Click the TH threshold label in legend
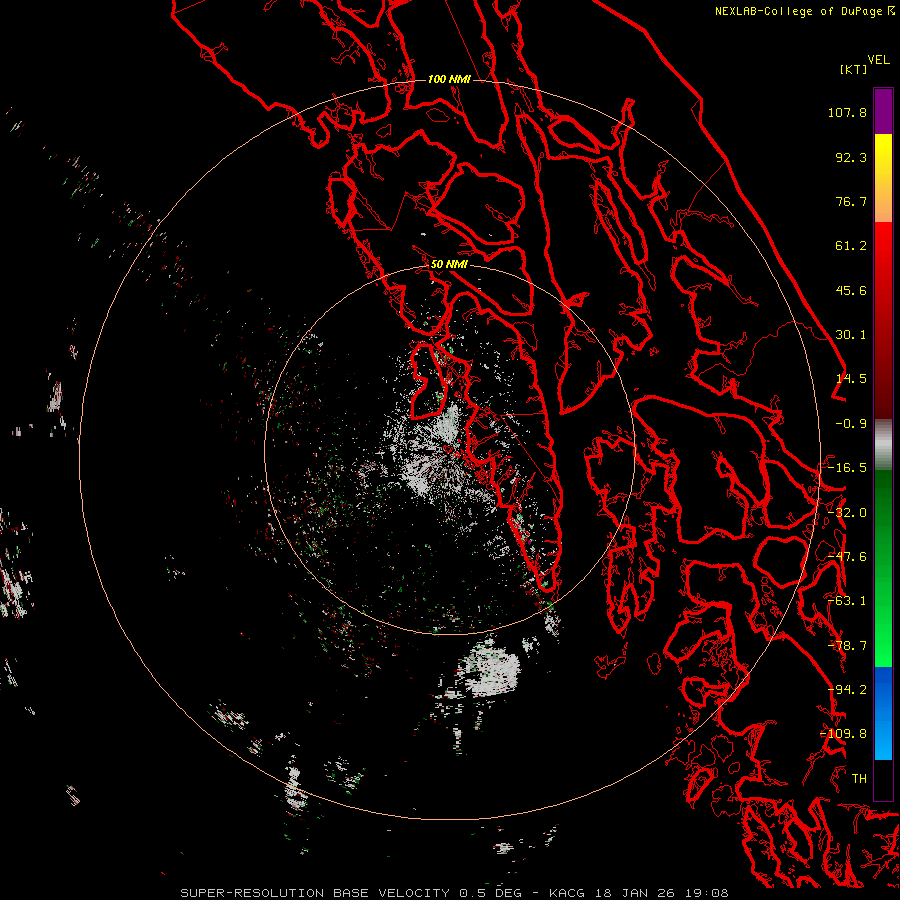This screenshot has width=900, height=900. click(x=859, y=779)
